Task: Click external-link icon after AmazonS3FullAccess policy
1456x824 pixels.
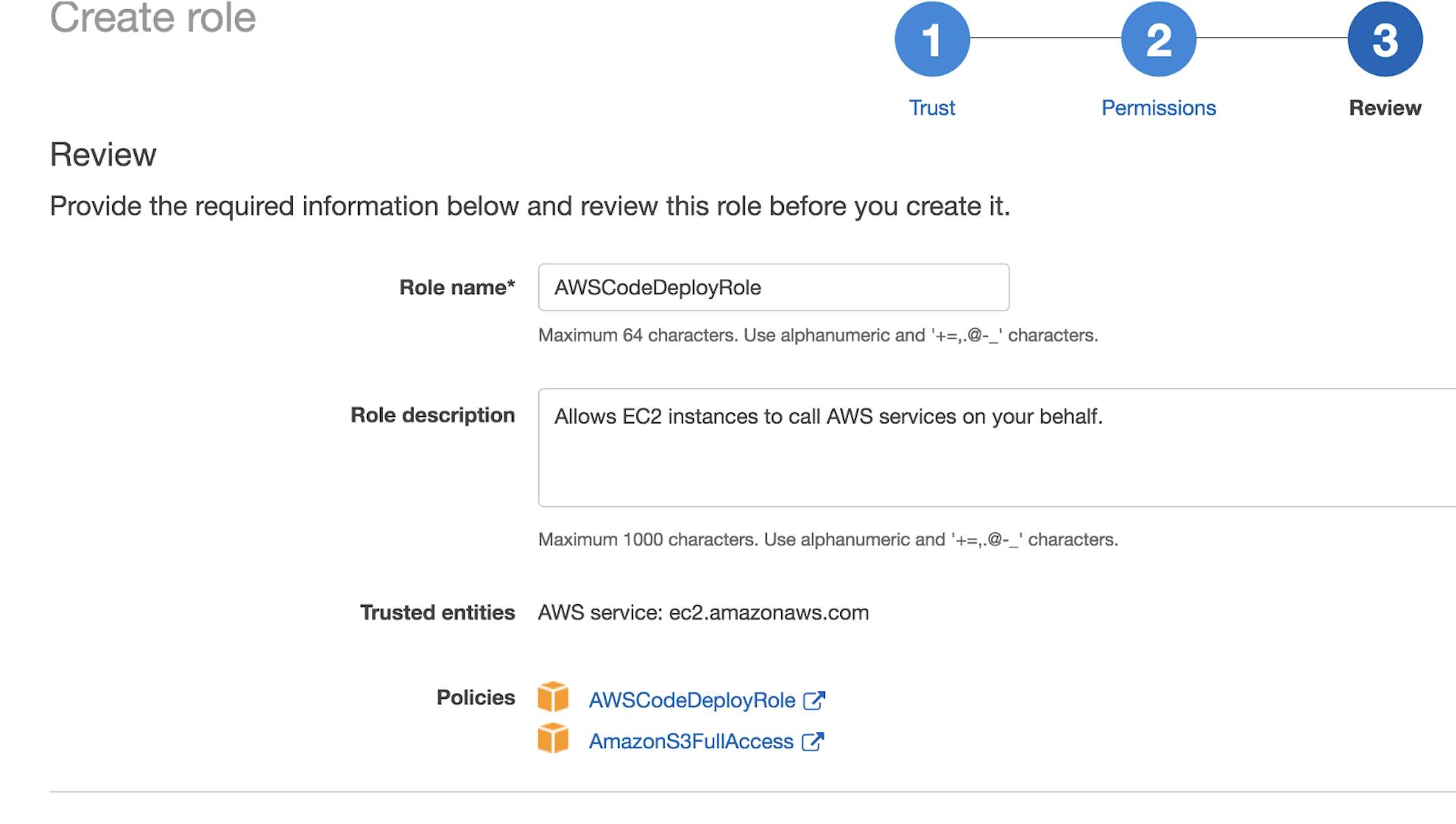Action: tap(812, 741)
